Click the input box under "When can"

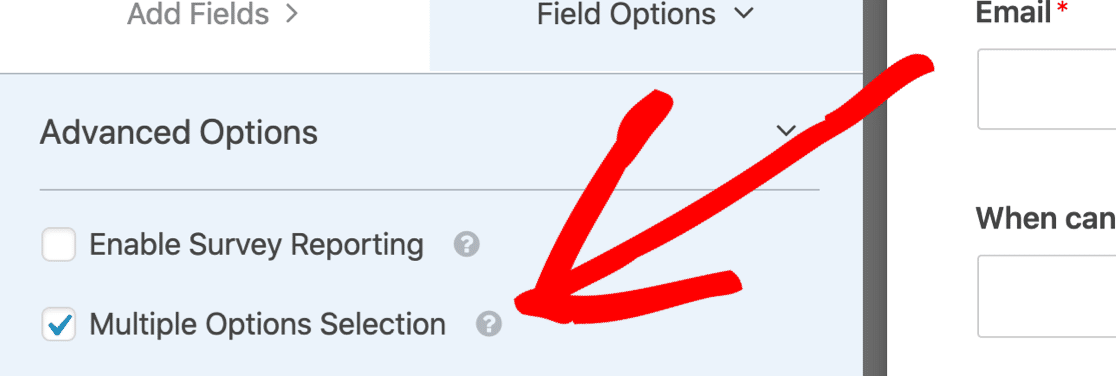click(1047, 296)
